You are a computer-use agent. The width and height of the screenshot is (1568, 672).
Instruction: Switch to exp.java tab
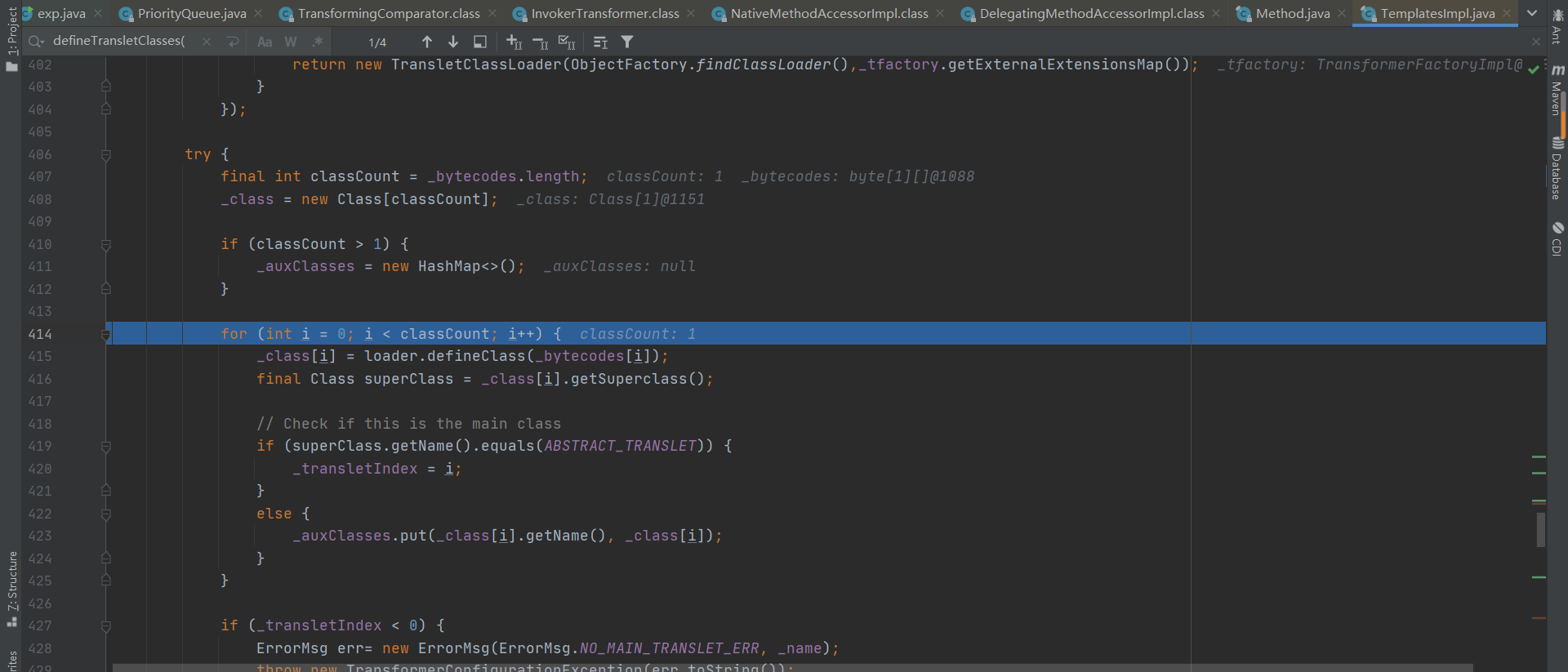[61, 13]
